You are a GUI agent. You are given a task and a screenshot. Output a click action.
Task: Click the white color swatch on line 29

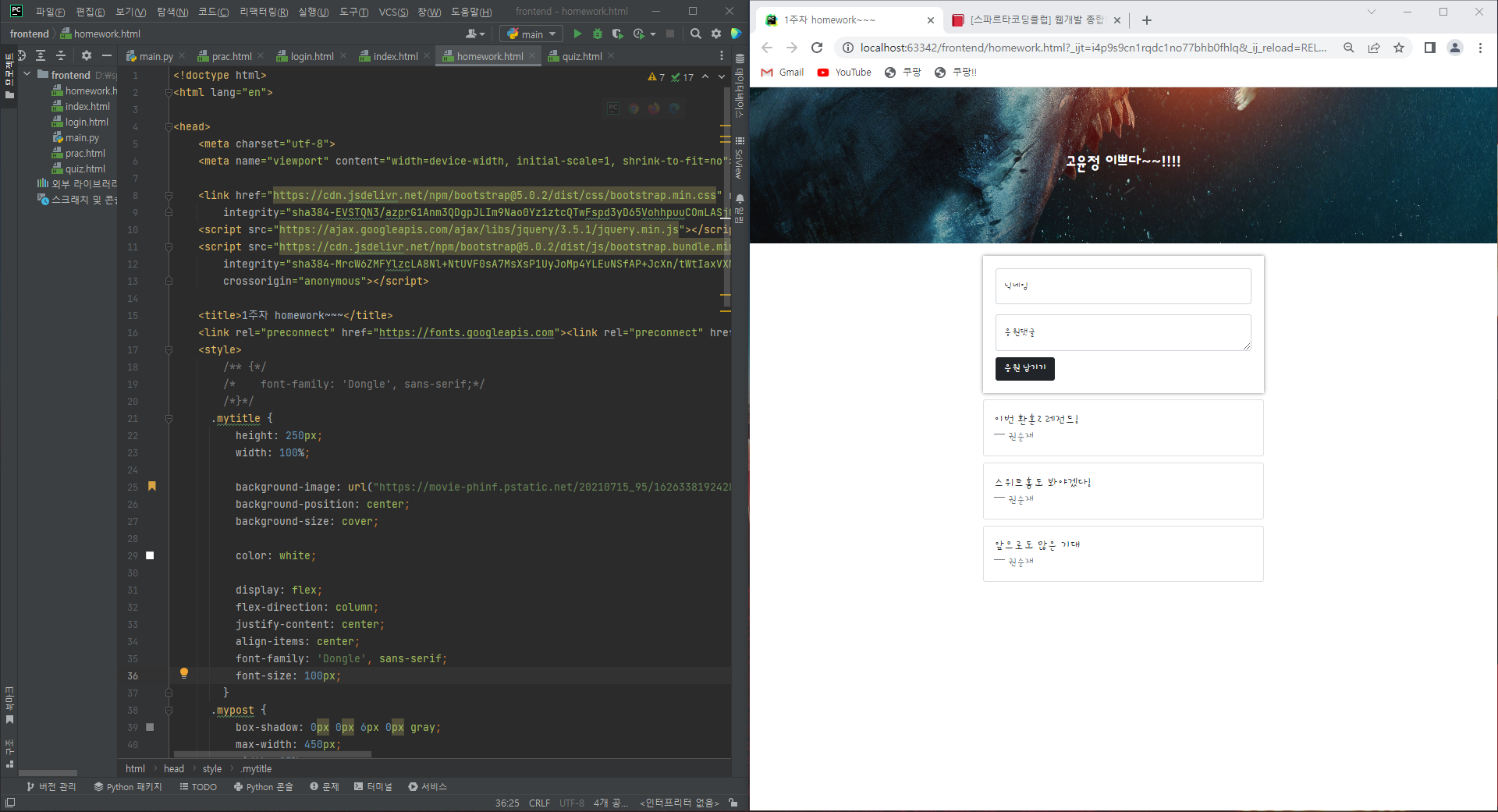150,555
